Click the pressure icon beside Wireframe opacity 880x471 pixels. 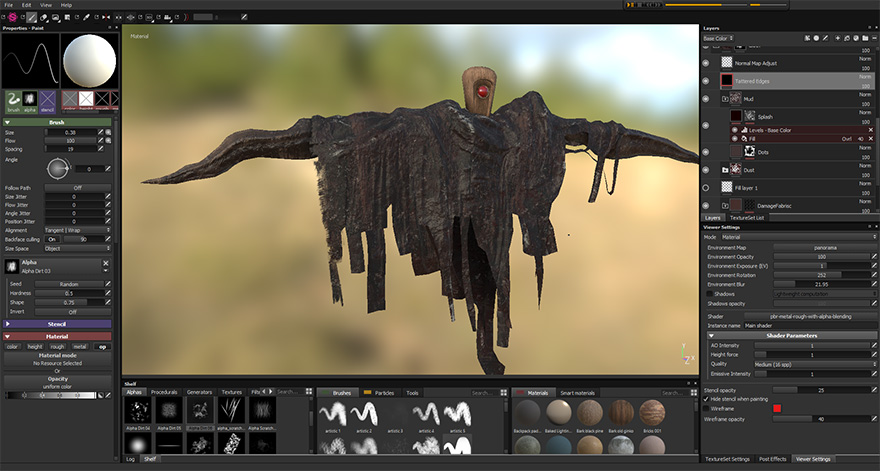(x=874, y=419)
